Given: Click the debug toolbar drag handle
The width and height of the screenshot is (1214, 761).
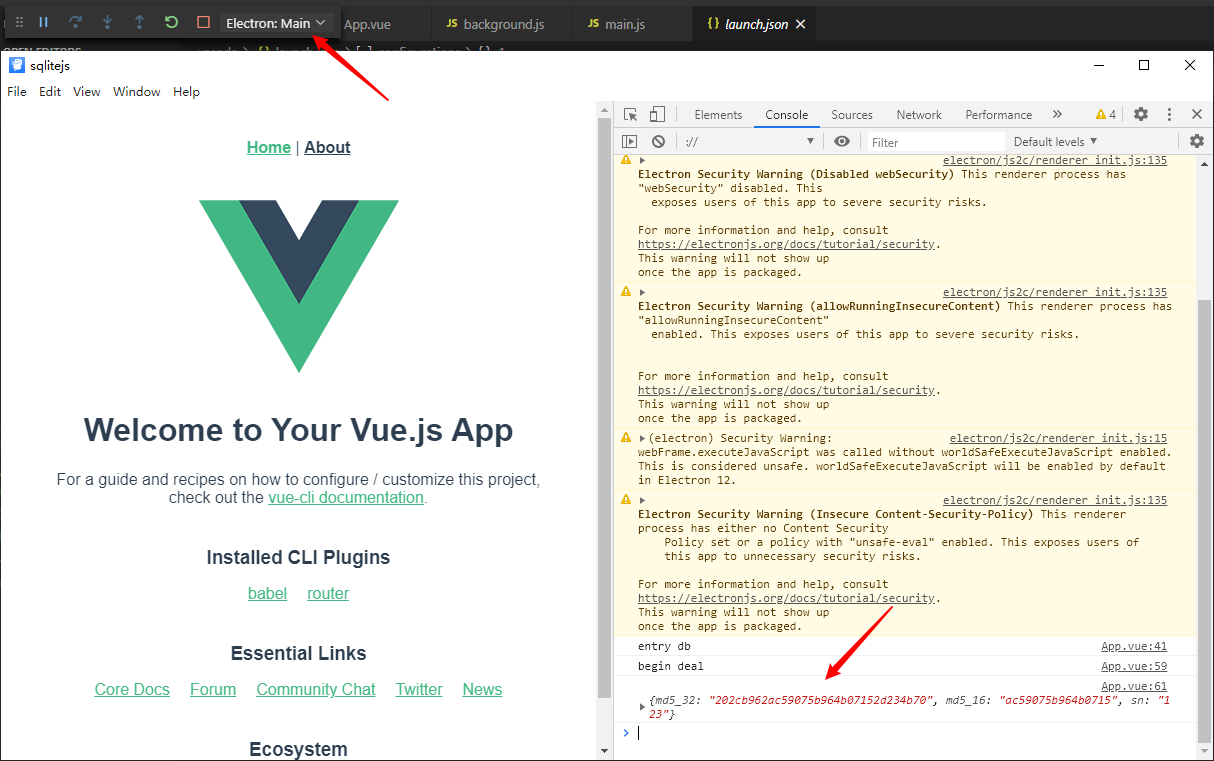Looking at the screenshot, I should [x=18, y=22].
